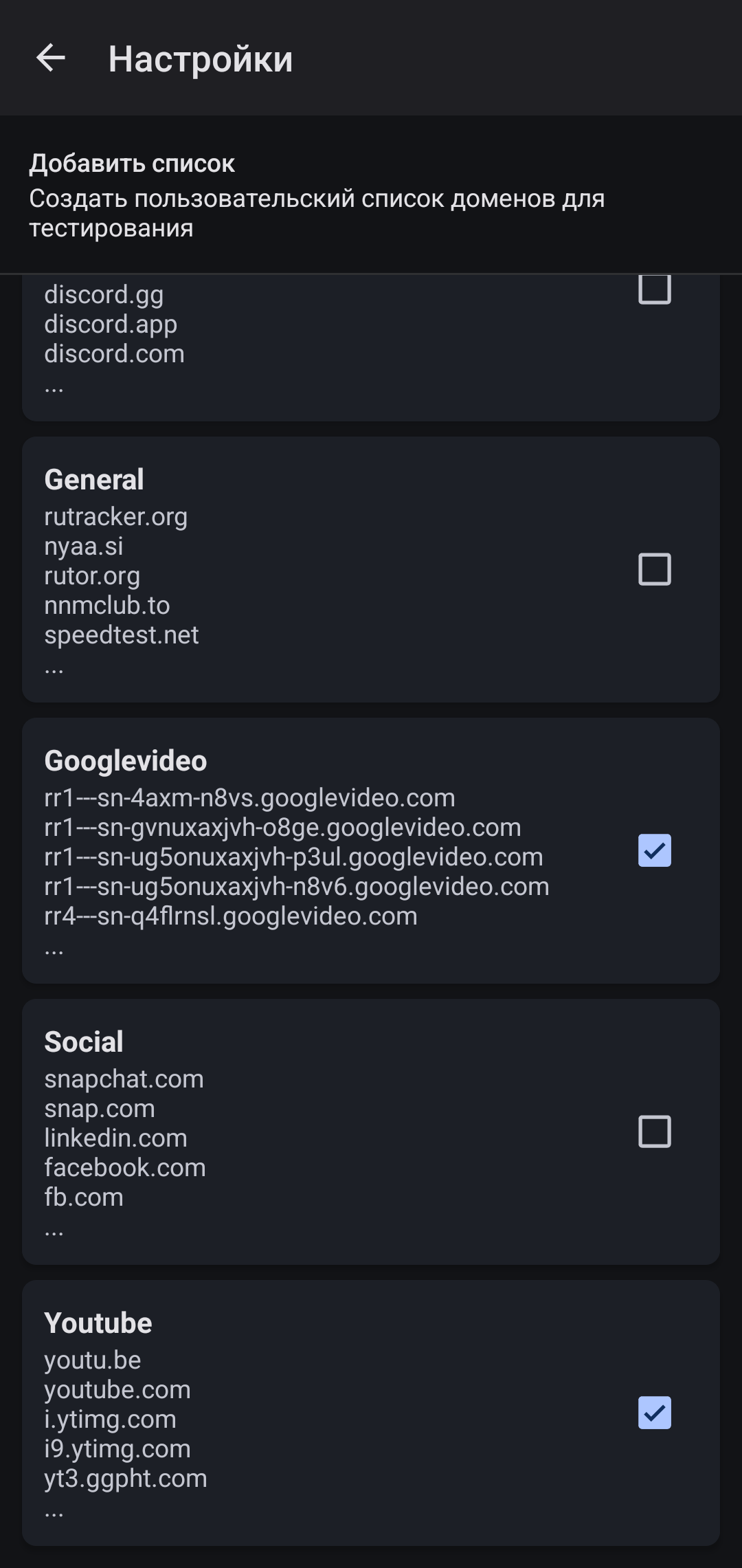Select the youtu.be domain entry
This screenshot has width=742, height=1568.
[93, 1360]
